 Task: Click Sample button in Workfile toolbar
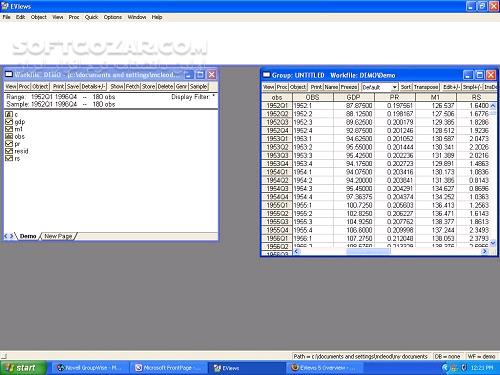199,86
